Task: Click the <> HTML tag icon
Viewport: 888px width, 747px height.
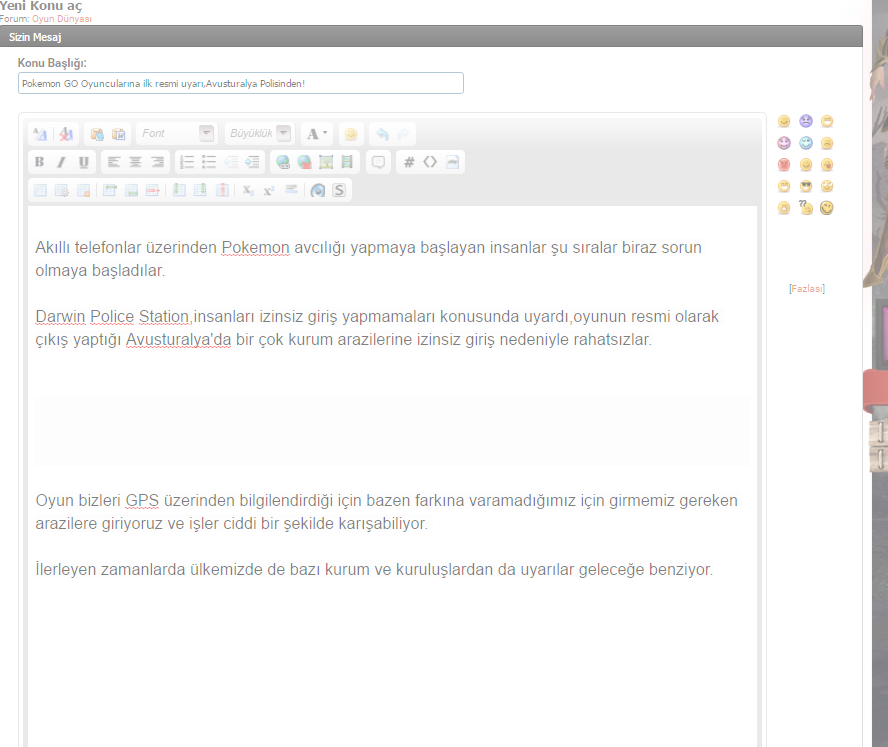Action: [x=430, y=162]
